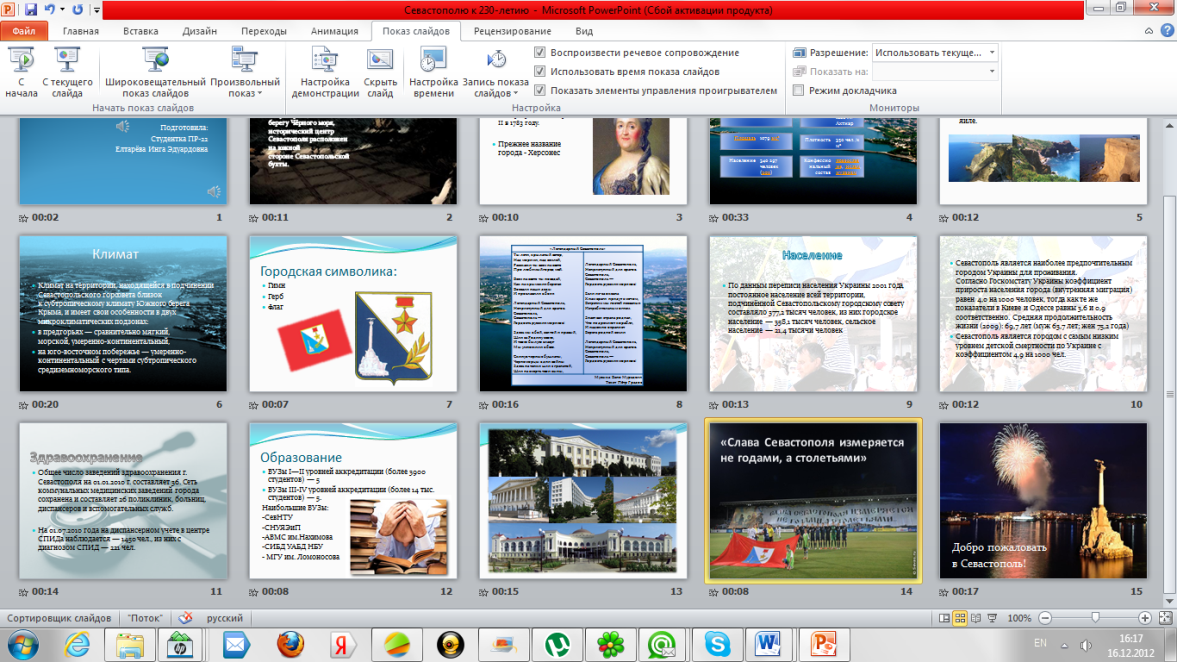This screenshot has height=662, width=1177.
Task: Select slide 12 Образование thumbnail
Action: click(353, 501)
